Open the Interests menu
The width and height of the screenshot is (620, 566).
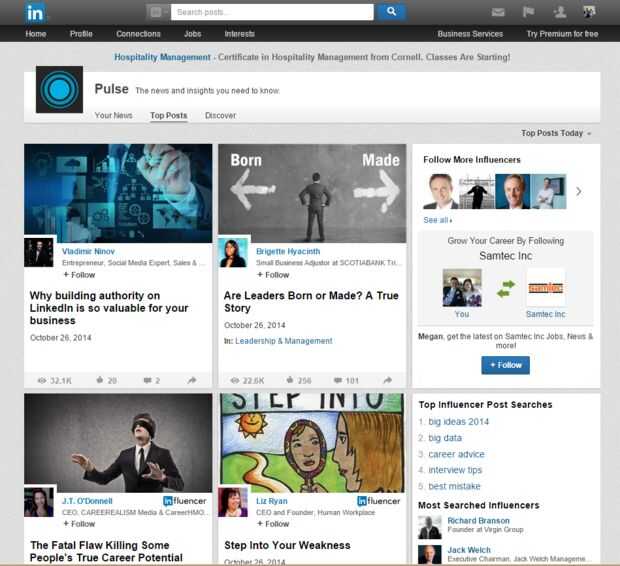pos(240,34)
